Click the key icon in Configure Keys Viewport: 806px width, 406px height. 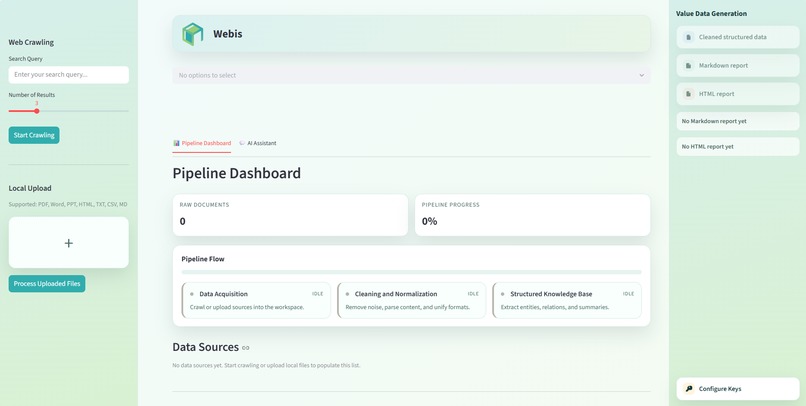pos(689,389)
